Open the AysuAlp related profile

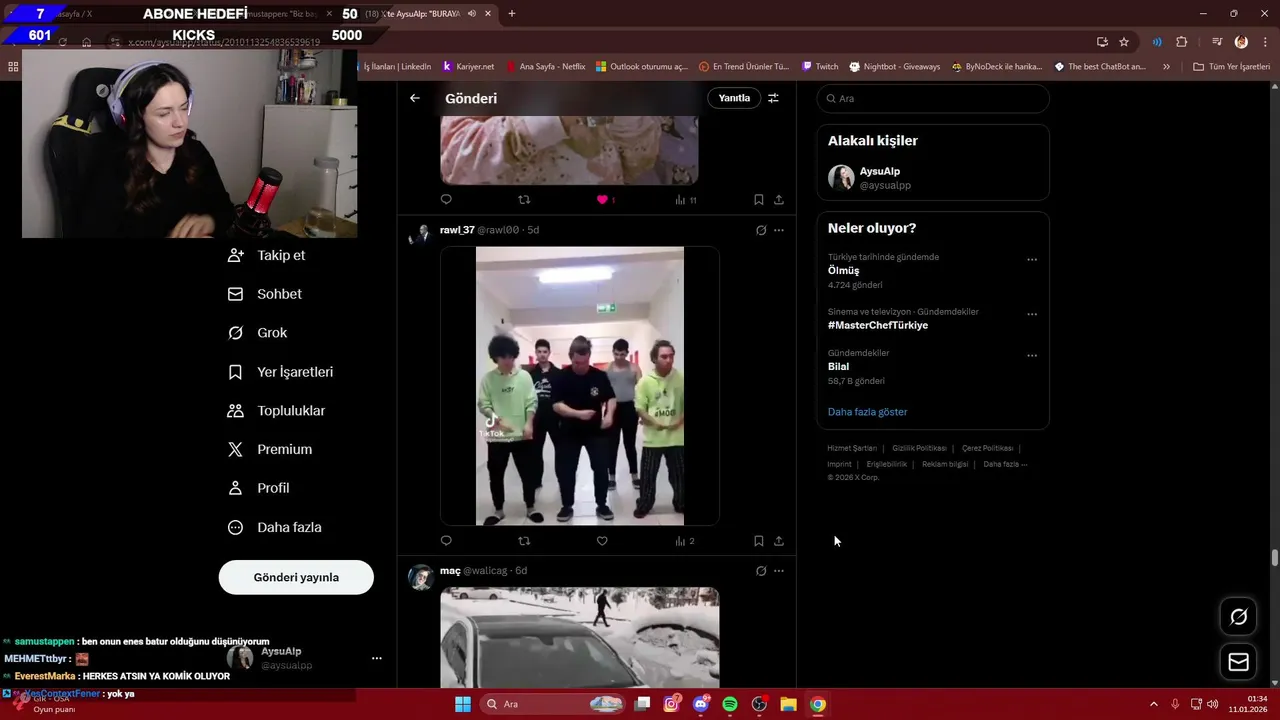click(933, 178)
